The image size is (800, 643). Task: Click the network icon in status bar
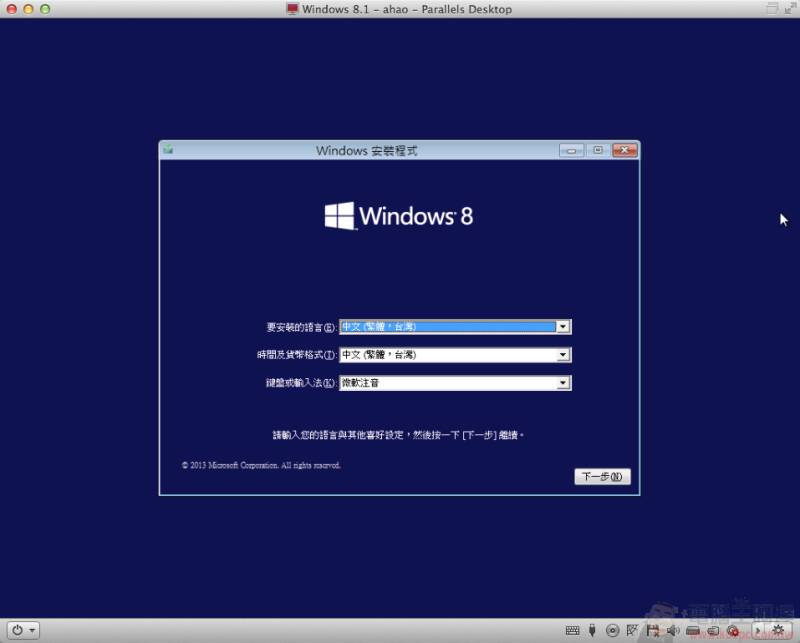[x=632, y=630]
